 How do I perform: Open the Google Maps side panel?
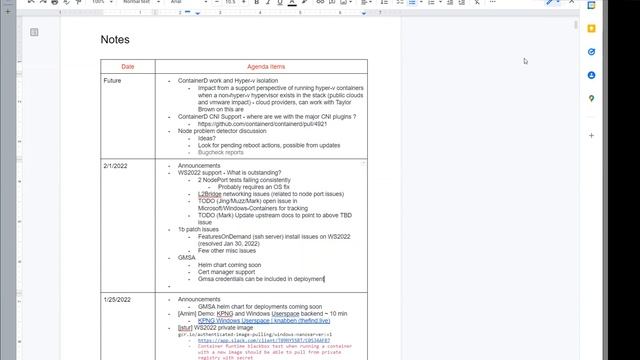(591, 98)
